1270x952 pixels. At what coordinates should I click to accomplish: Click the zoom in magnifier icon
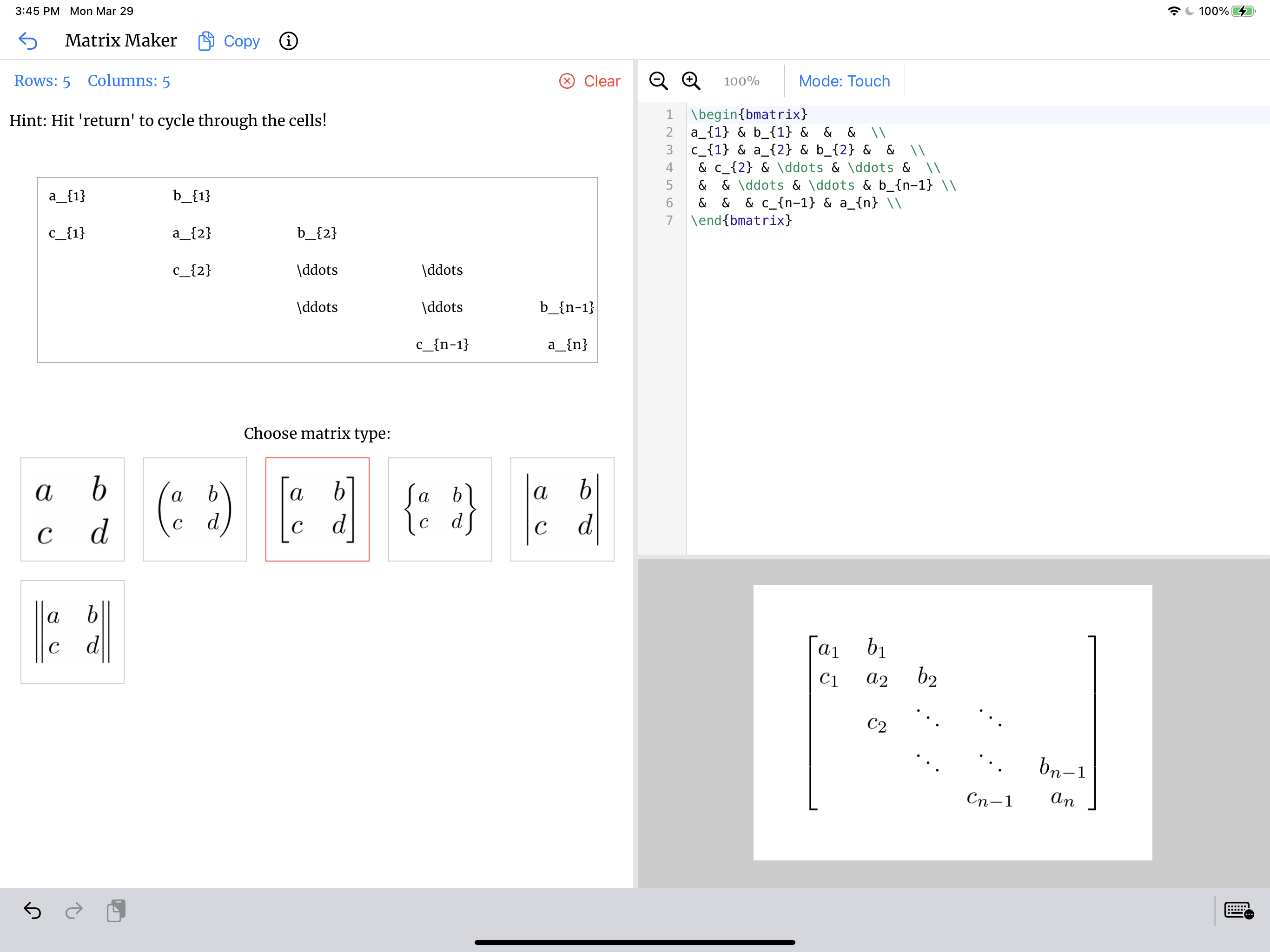pyautogui.click(x=691, y=81)
